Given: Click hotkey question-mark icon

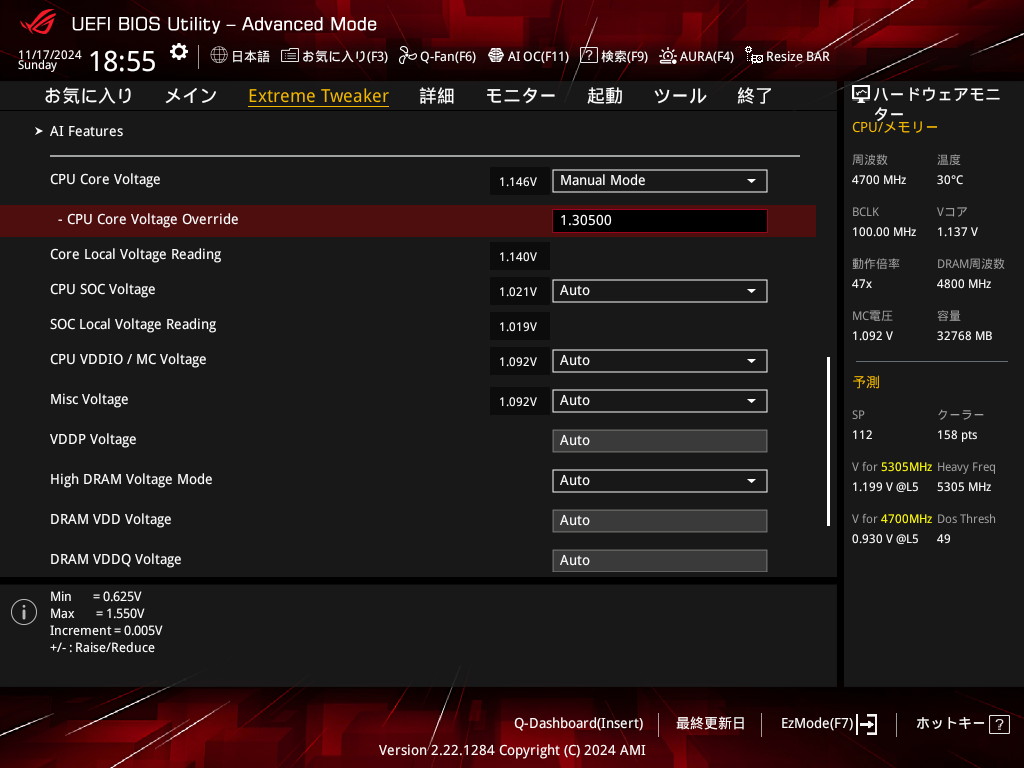Looking at the screenshot, I should pos(999,724).
